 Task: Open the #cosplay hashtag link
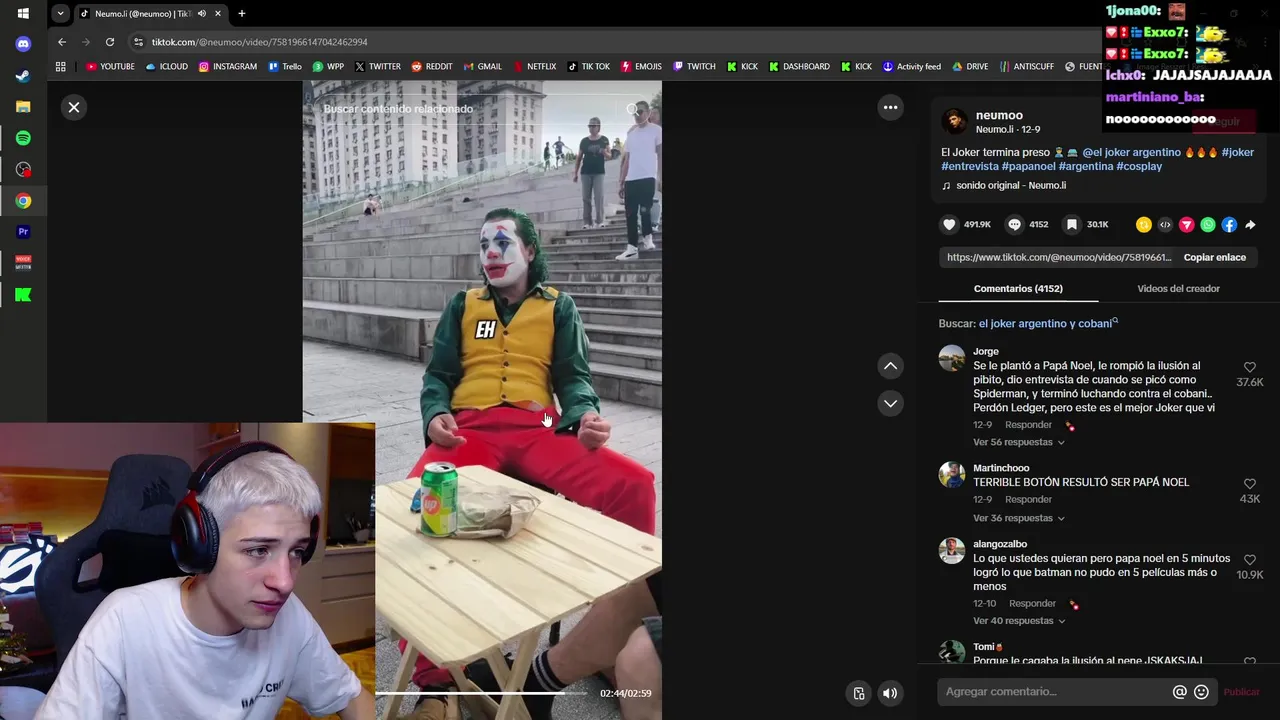tap(1139, 166)
